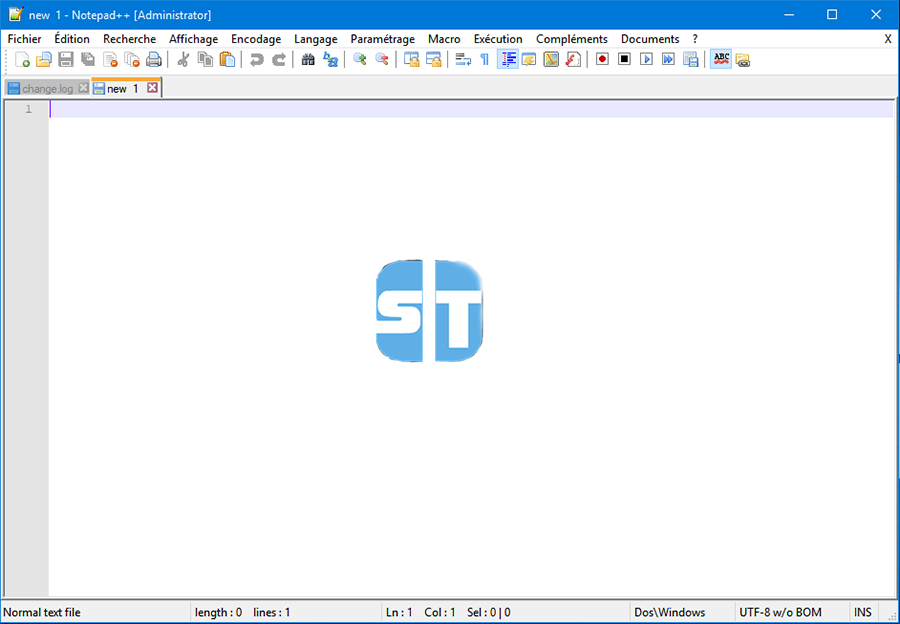
Task: Switch to the change.log tab
Action: [48, 89]
